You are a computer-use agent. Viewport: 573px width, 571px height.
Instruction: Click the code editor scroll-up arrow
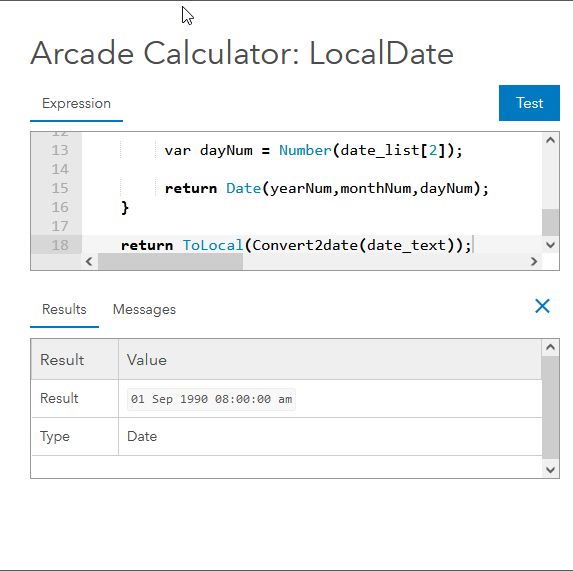coord(550,141)
